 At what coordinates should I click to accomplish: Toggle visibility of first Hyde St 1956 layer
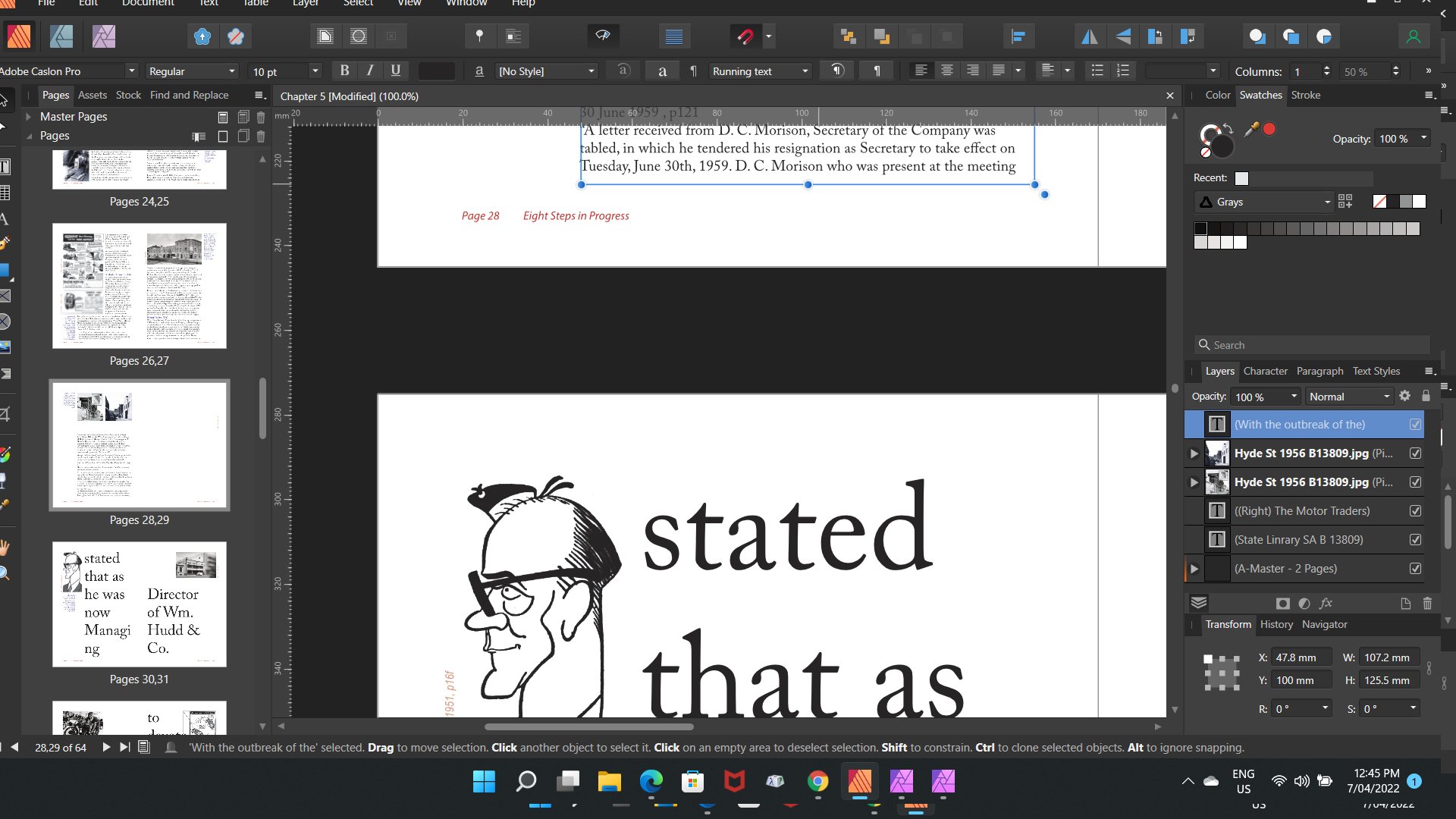[1415, 453]
